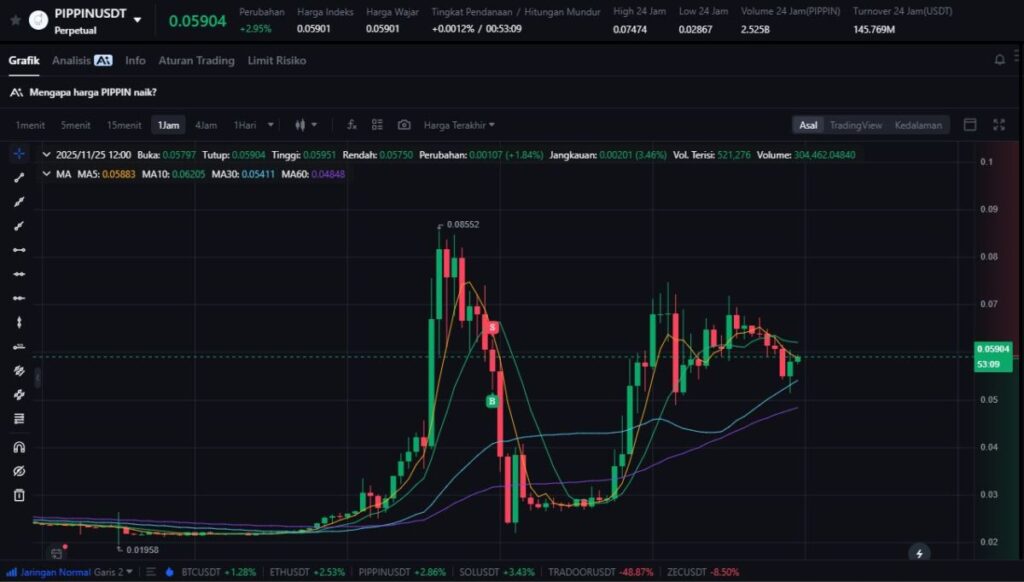Open the Aturan Trading tab
This screenshot has width=1024, height=582.
point(196,60)
